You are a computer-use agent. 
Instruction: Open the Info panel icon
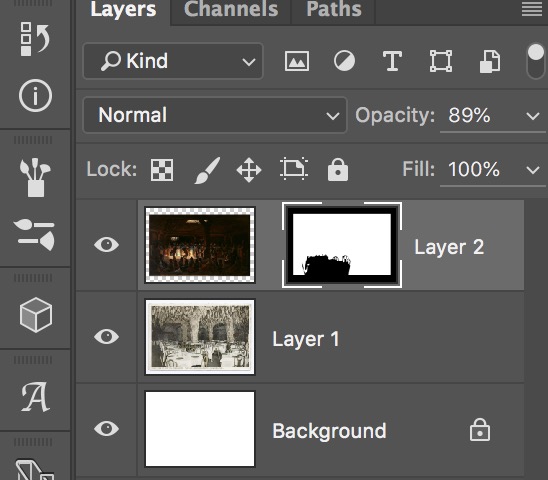(35, 95)
